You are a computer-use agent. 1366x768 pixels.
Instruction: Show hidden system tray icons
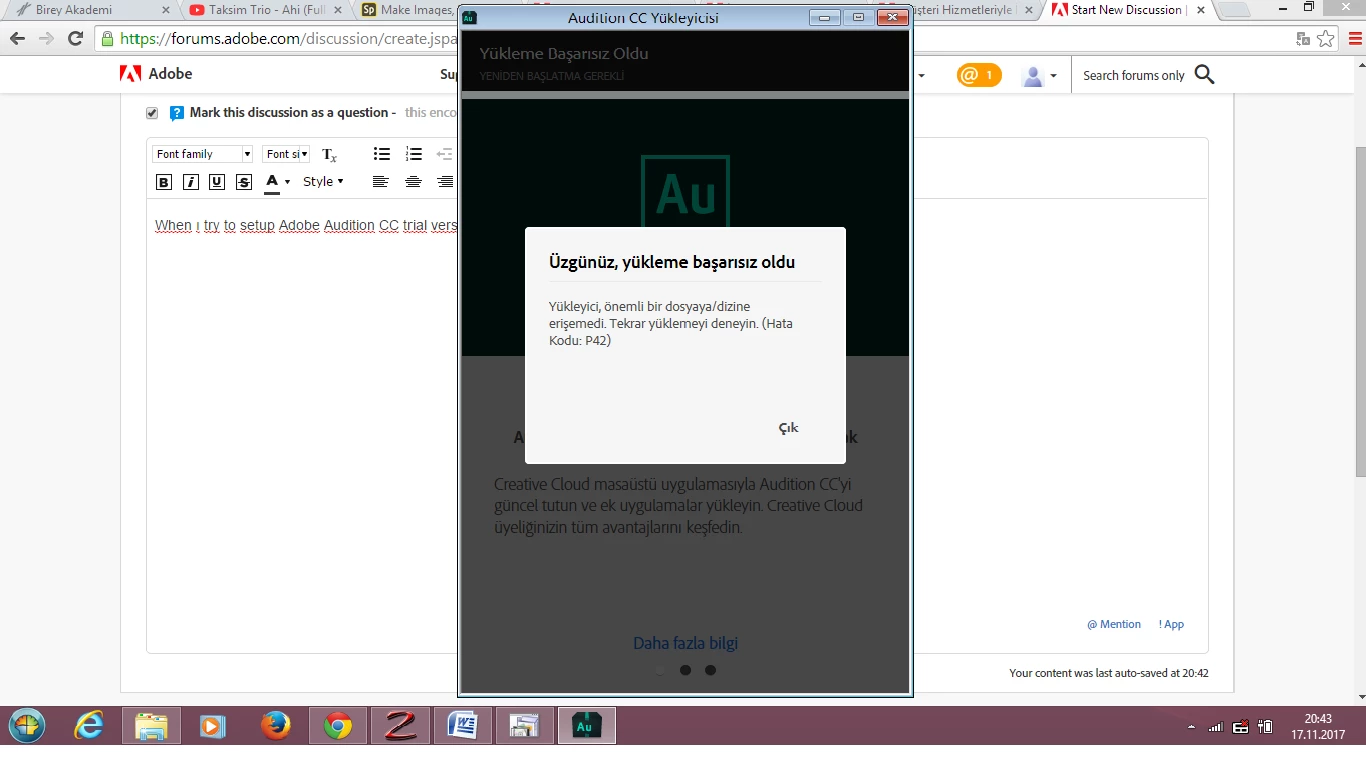(1191, 727)
